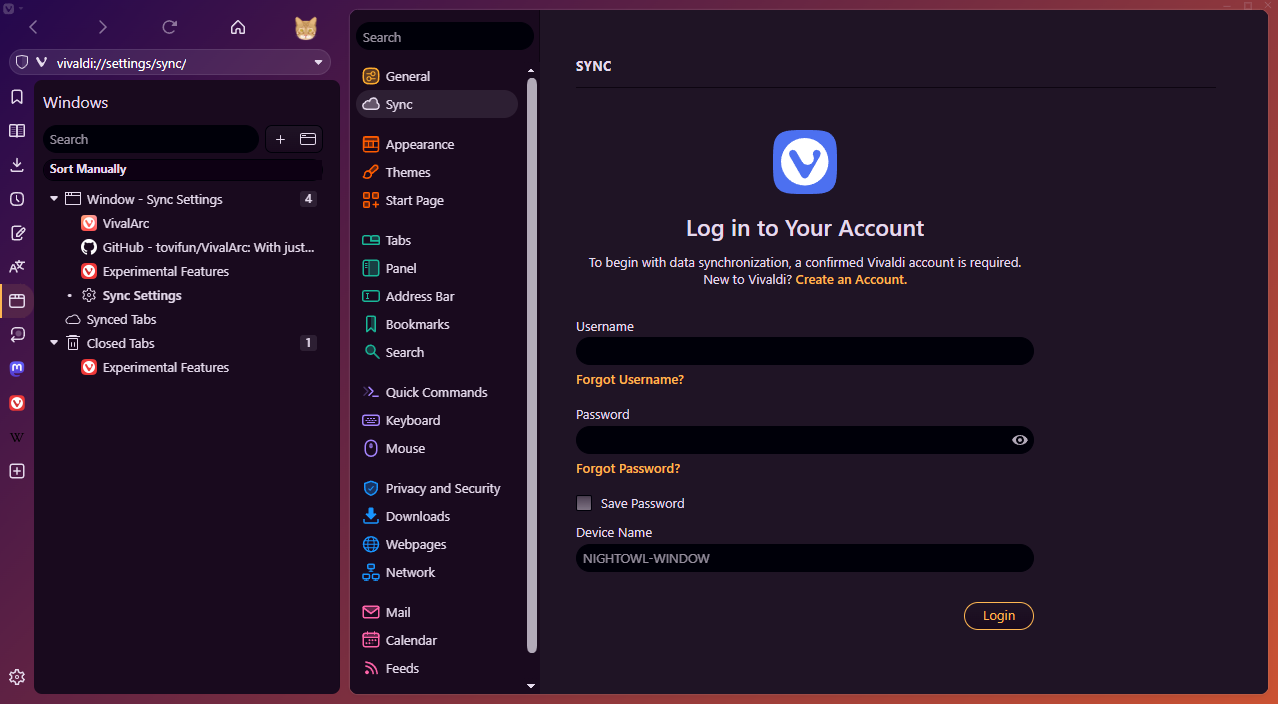This screenshot has width=1278, height=704.
Task: Open the Reading List panel icon
Action: point(17,131)
